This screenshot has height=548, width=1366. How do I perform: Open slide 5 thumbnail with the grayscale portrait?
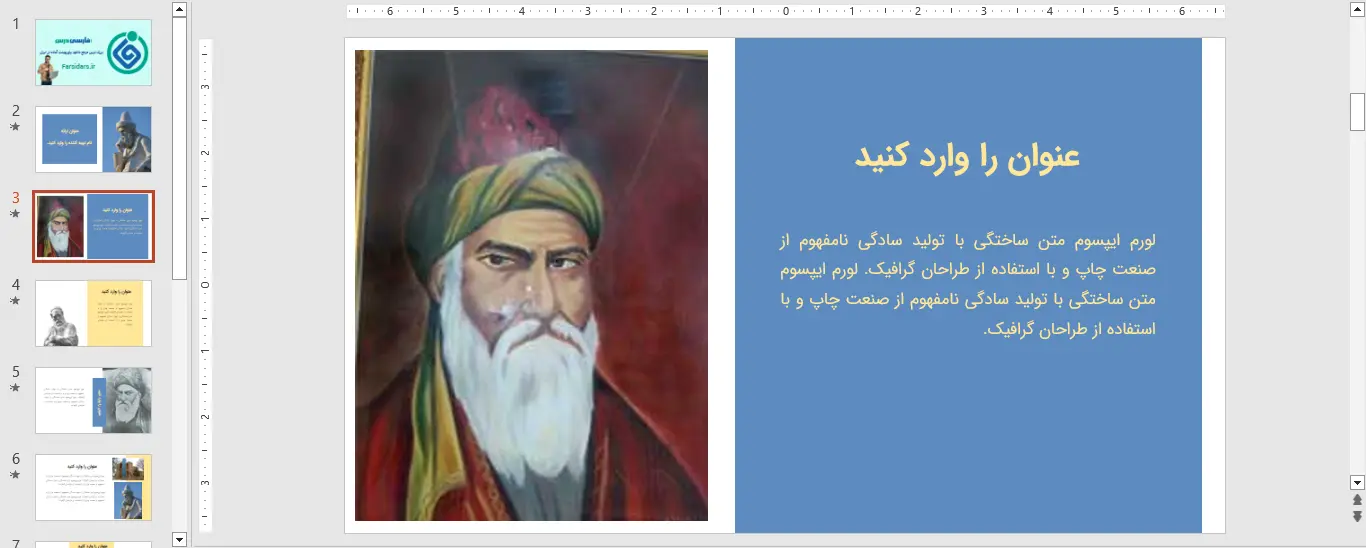(x=94, y=400)
